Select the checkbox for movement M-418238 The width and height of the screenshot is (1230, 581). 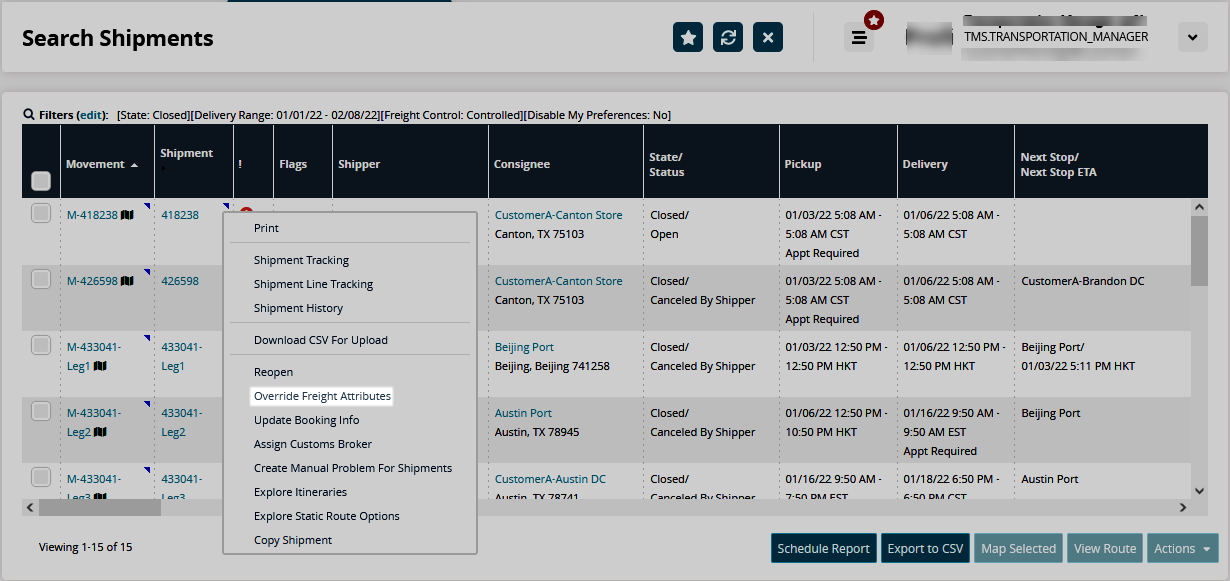click(x=41, y=213)
